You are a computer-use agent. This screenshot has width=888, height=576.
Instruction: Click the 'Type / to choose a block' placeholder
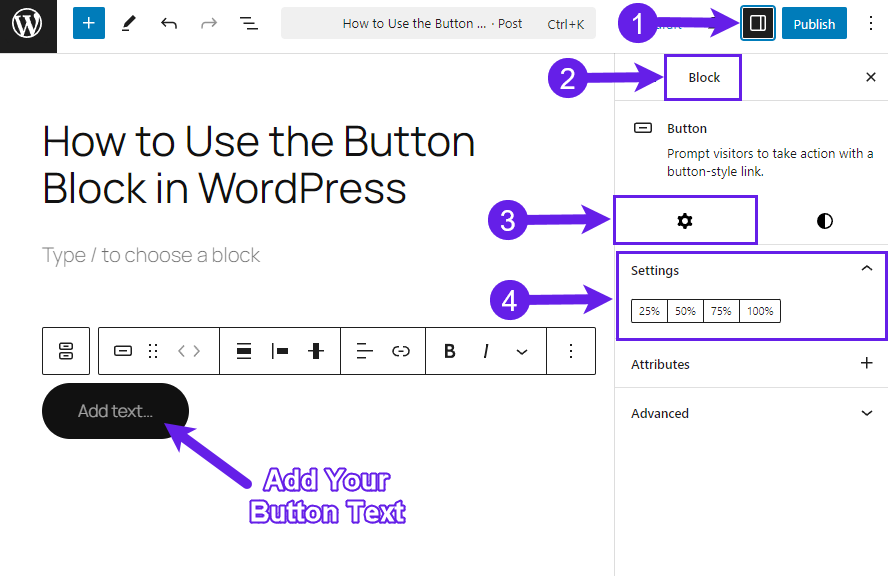[x=151, y=255]
